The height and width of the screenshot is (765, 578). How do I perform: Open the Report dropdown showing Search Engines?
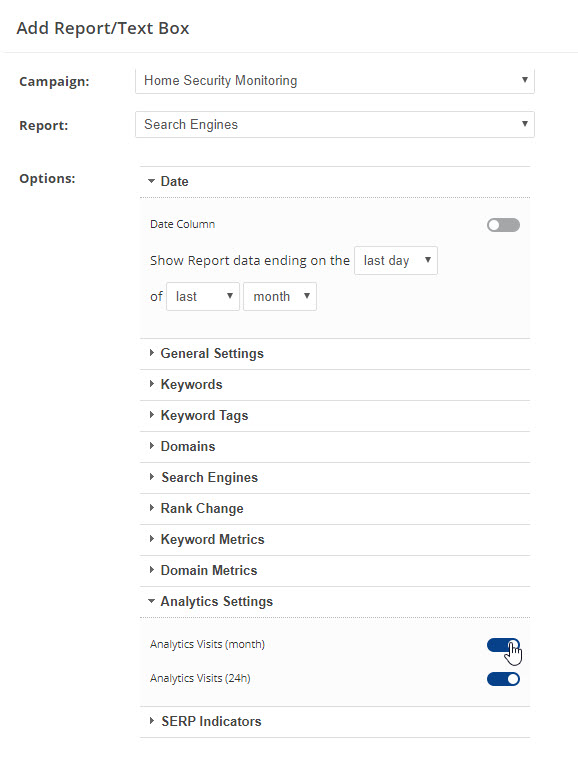[x=335, y=124]
